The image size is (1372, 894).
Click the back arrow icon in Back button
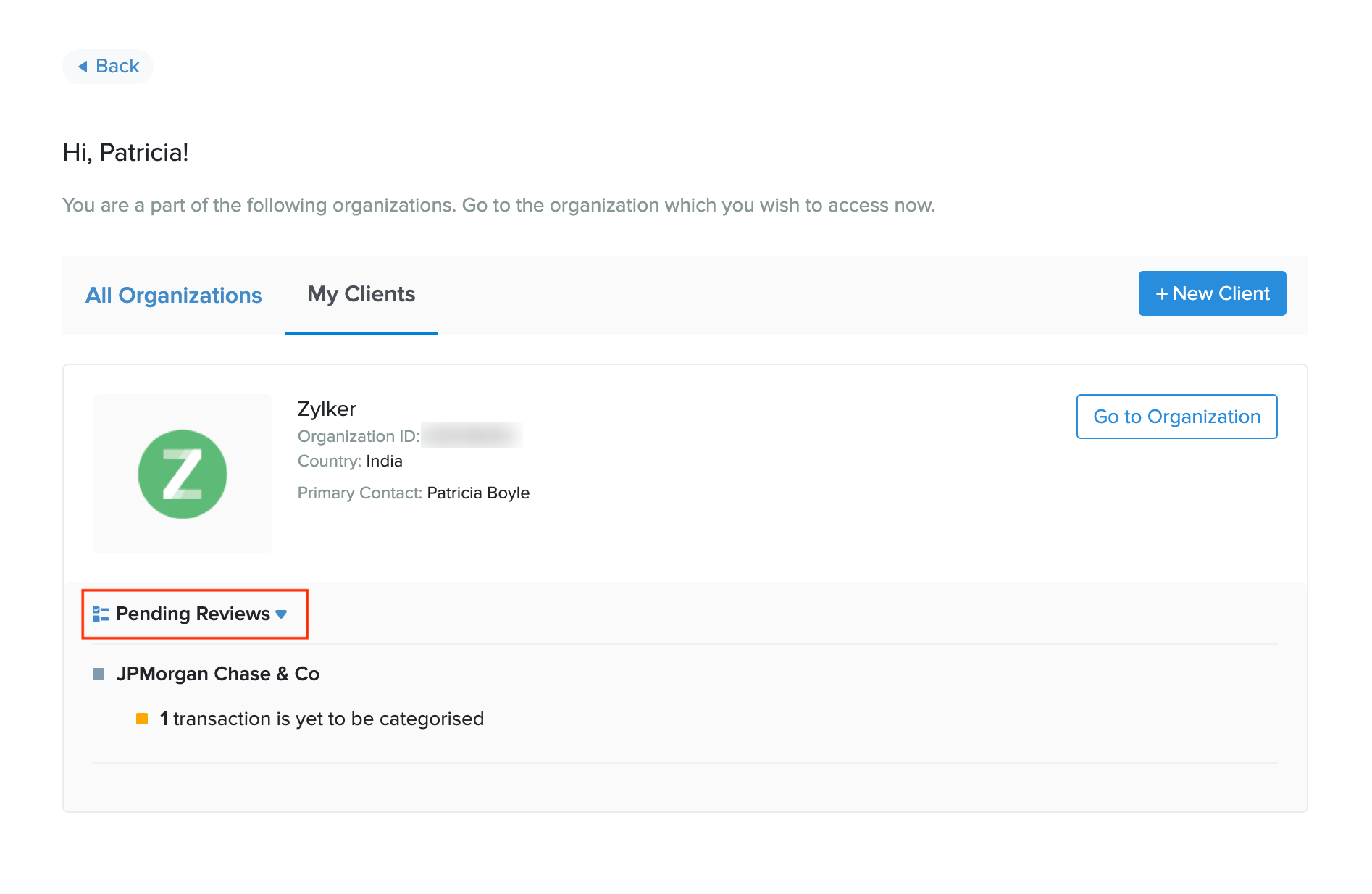click(85, 66)
